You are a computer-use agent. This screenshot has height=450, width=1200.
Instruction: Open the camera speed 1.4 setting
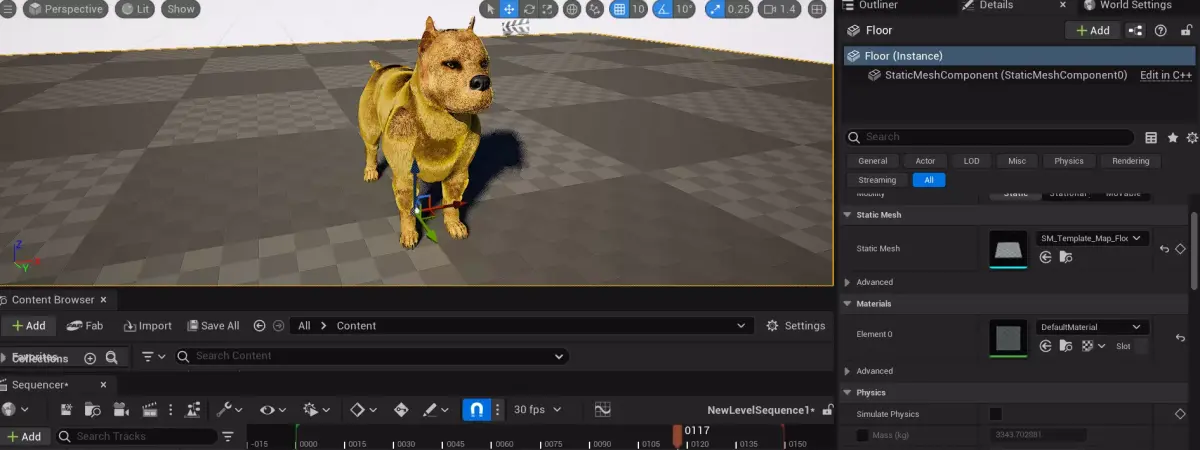coord(779,9)
